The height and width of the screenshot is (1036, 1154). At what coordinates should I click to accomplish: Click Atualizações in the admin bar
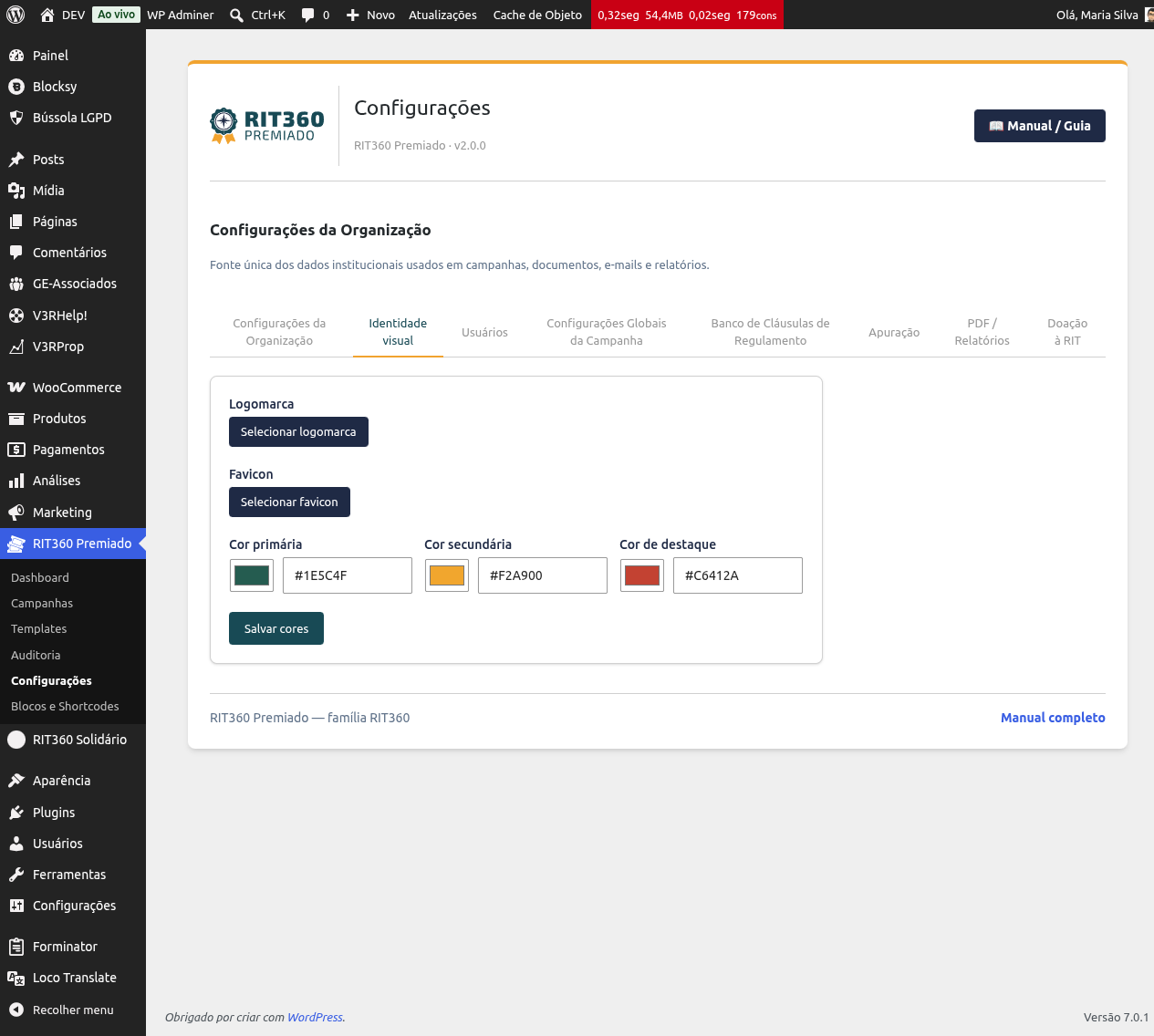[x=442, y=15]
